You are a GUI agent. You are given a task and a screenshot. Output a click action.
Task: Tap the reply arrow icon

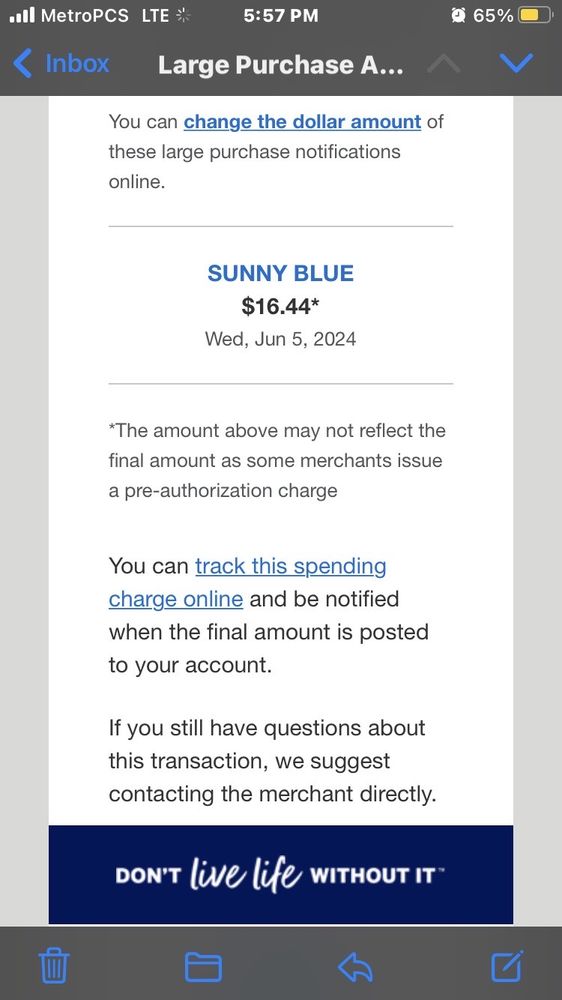tap(355, 967)
